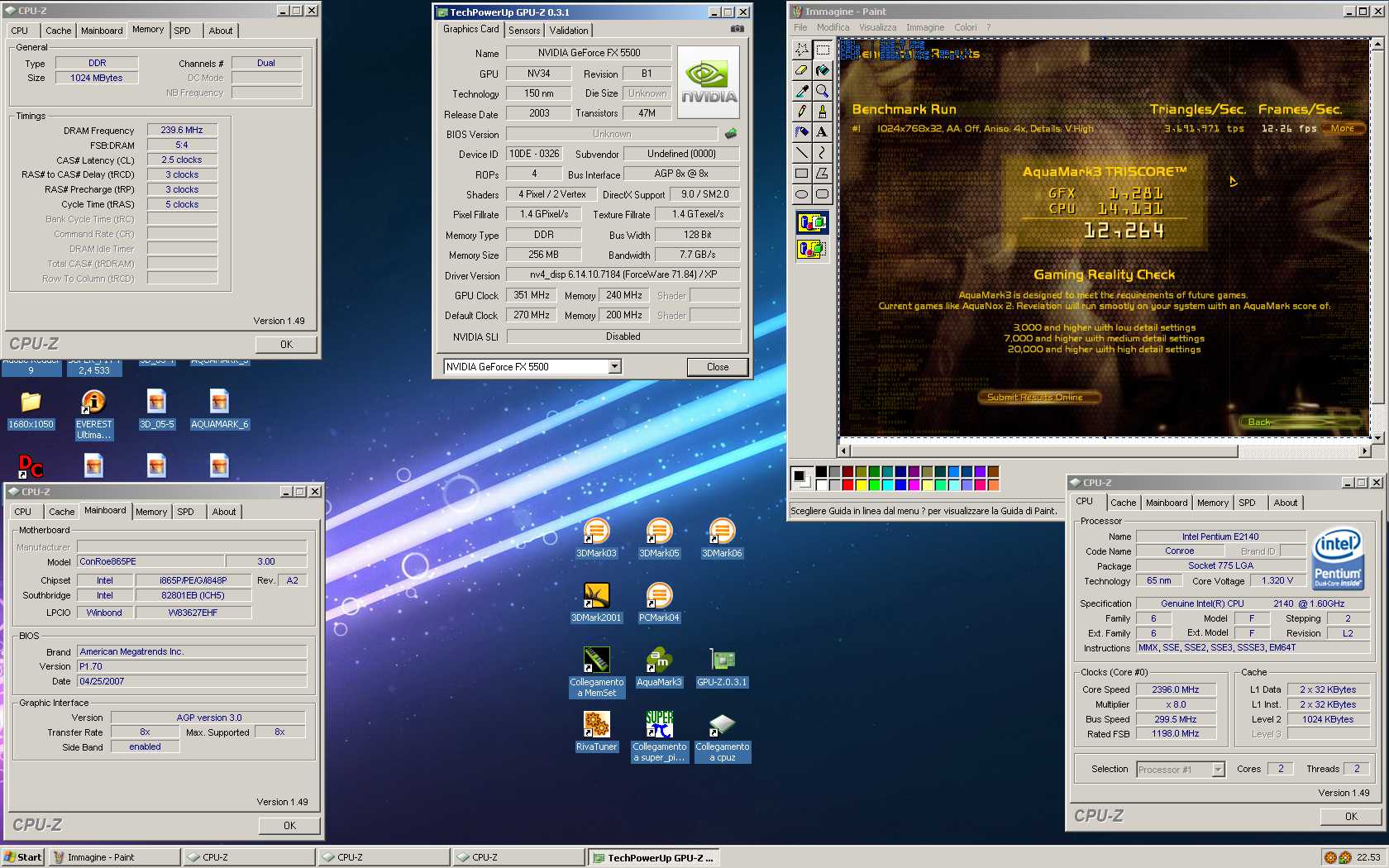
Task: Select the Free-form select tool in Paint
Action: tap(801, 50)
